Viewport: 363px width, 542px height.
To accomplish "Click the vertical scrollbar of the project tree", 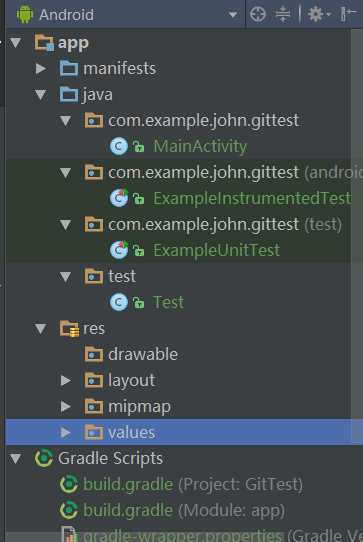I will coord(357,235).
